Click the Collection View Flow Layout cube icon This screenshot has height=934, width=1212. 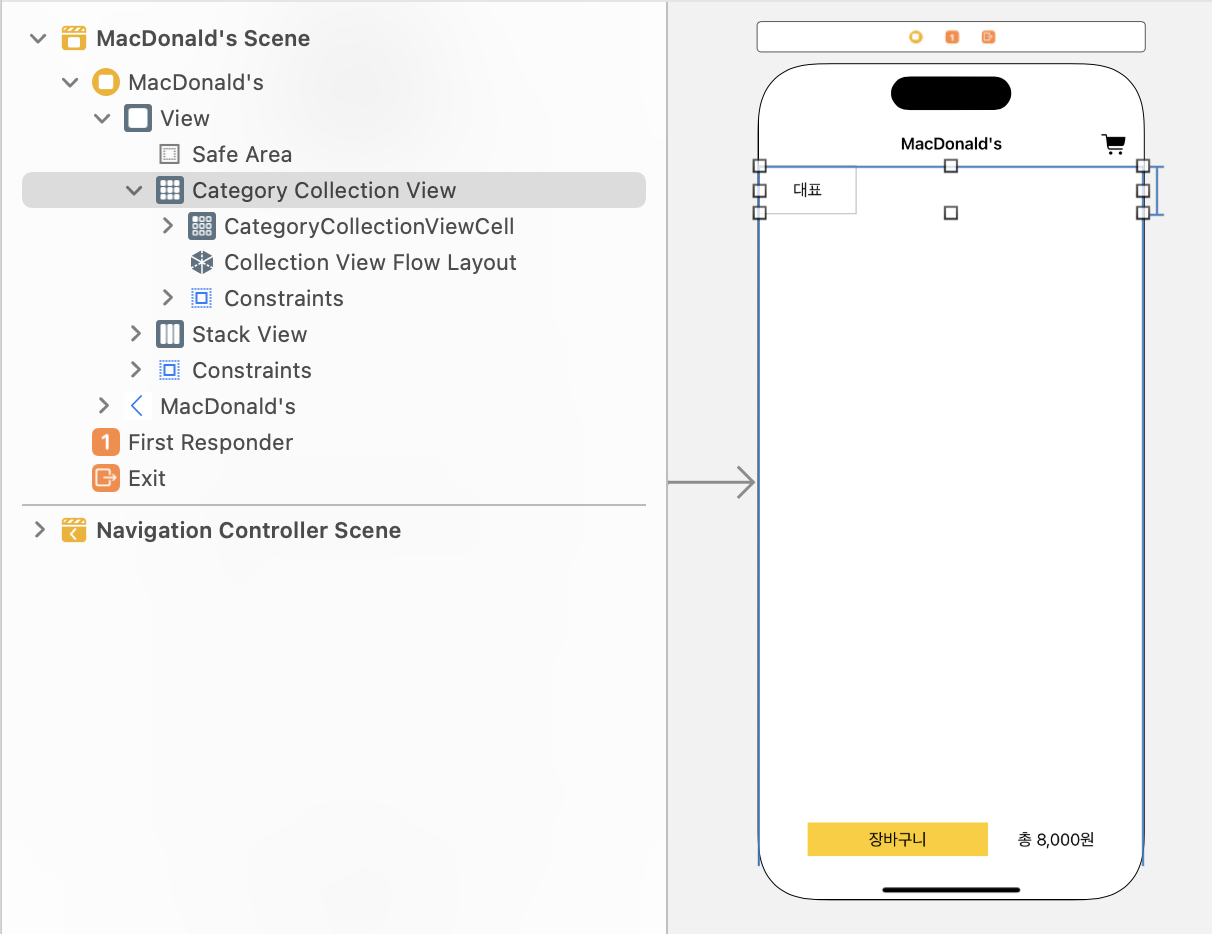[202, 262]
